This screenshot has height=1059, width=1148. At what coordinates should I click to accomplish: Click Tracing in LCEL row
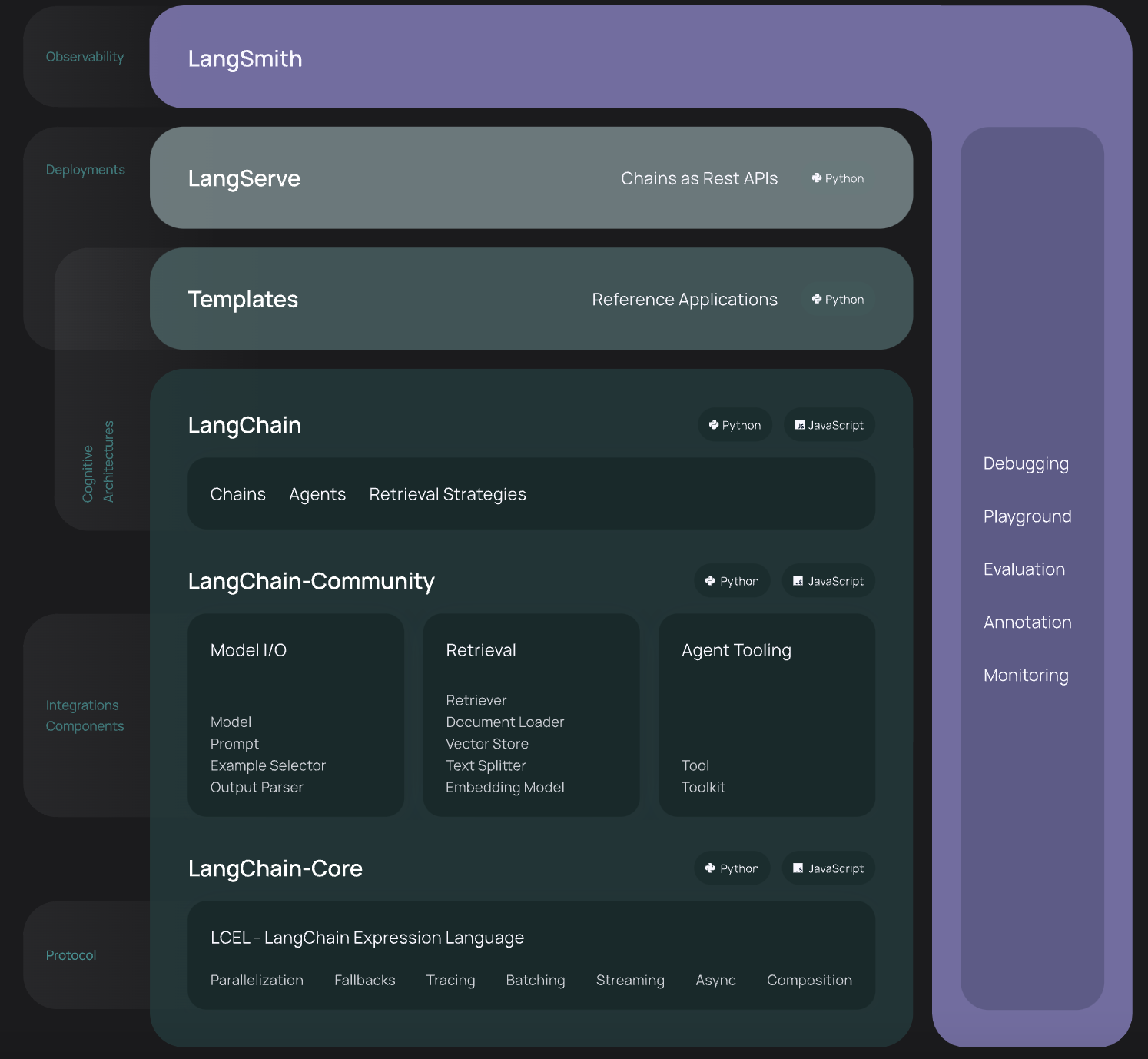450,980
